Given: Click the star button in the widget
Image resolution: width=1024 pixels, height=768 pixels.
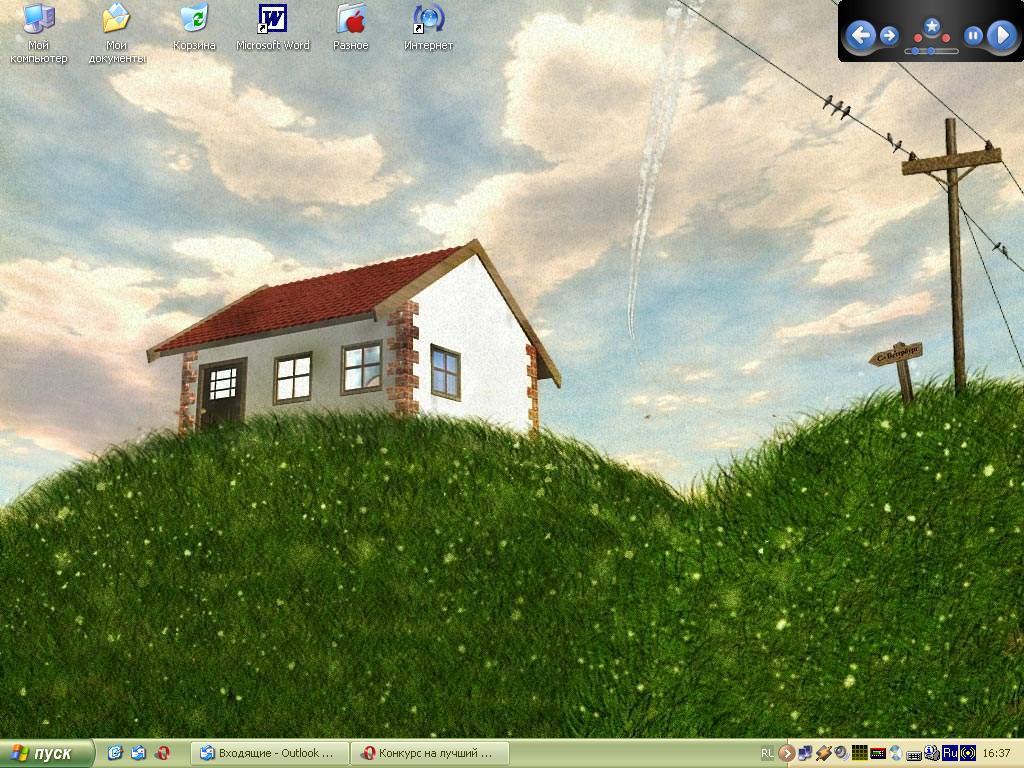Looking at the screenshot, I should 932,26.
